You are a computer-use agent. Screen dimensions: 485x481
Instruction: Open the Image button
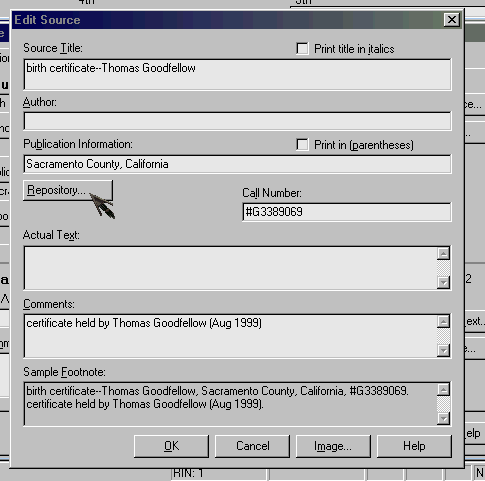click(x=333, y=446)
